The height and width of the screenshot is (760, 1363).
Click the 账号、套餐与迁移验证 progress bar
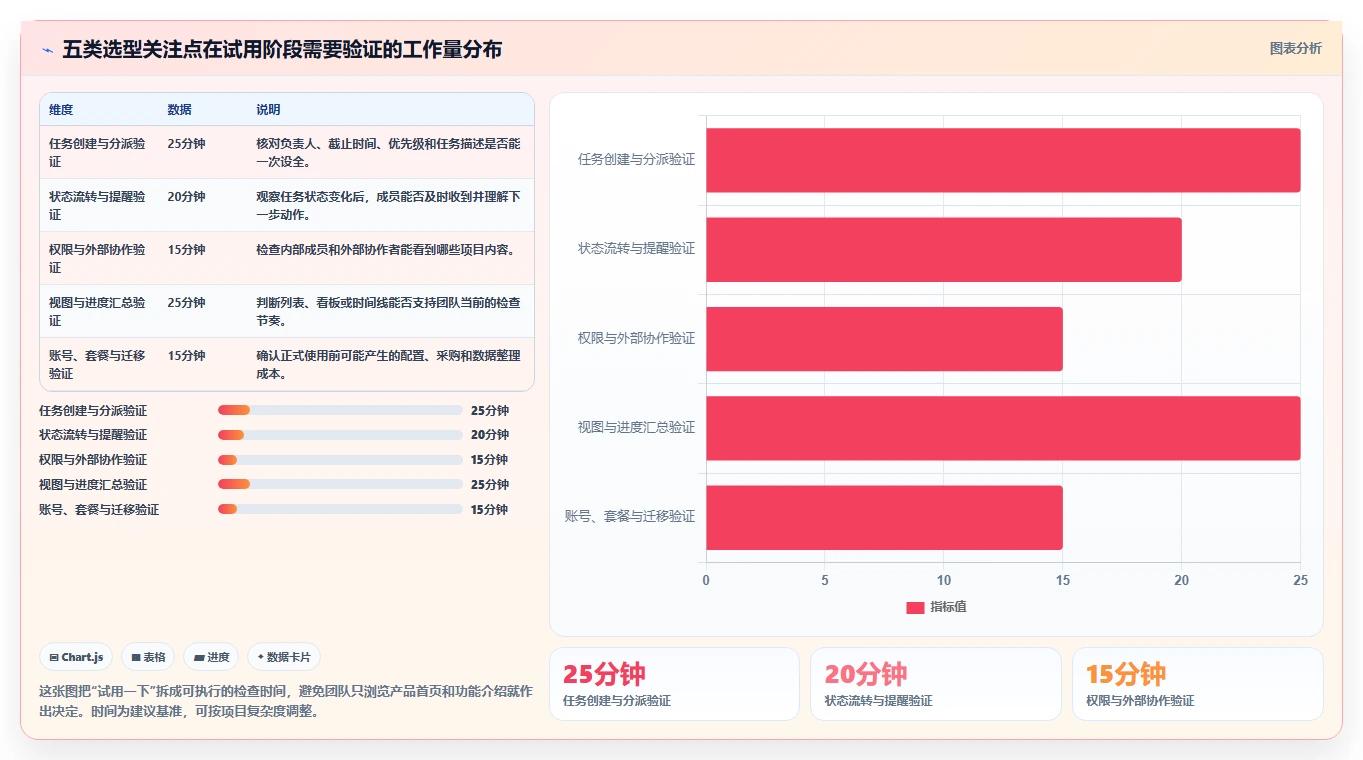coord(340,509)
